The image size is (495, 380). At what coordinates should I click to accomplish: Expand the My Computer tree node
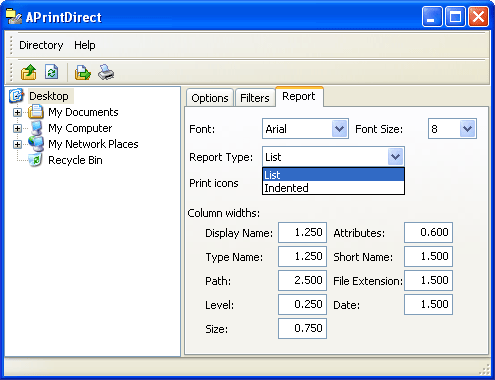coord(17,128)
